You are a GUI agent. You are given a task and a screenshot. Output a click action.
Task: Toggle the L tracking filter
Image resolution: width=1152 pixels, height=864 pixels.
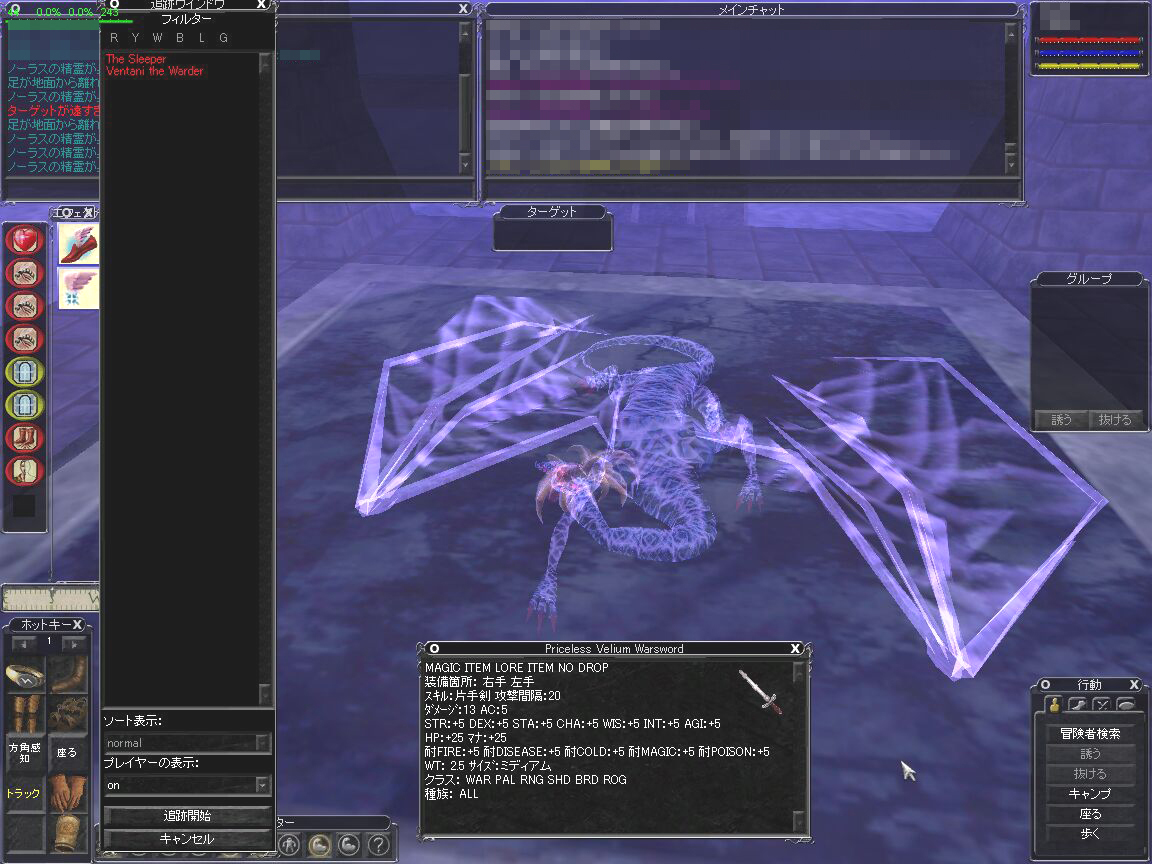pyautogui.click(x=201, y=37)
